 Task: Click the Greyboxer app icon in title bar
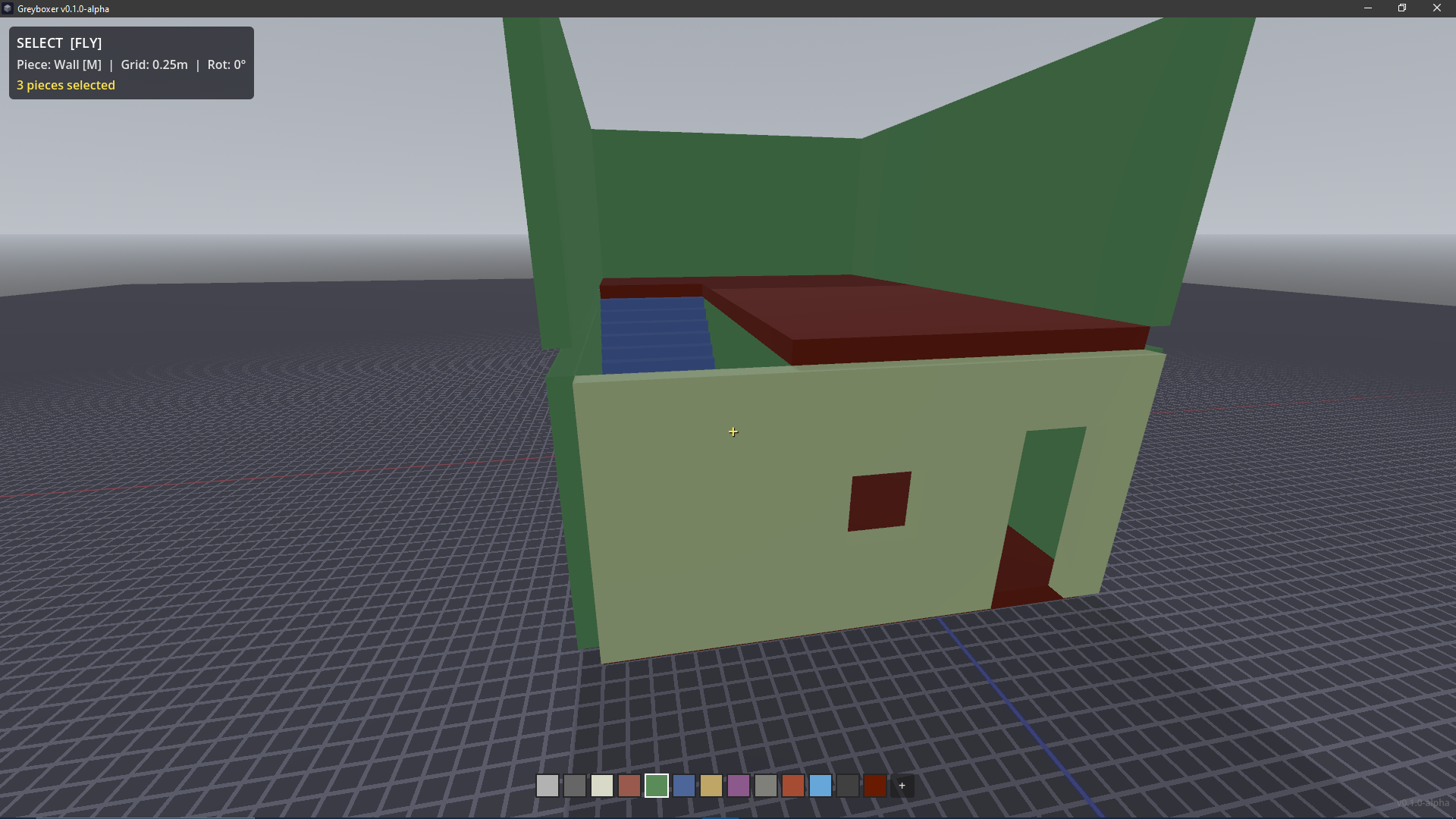(x=8, y=8)
